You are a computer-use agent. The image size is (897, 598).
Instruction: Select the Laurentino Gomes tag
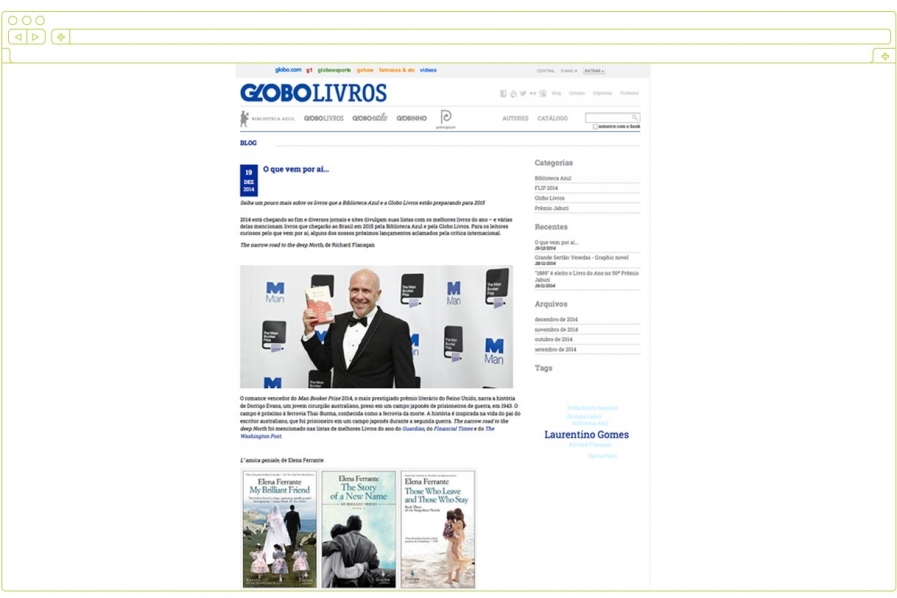(x=586, y=435)
